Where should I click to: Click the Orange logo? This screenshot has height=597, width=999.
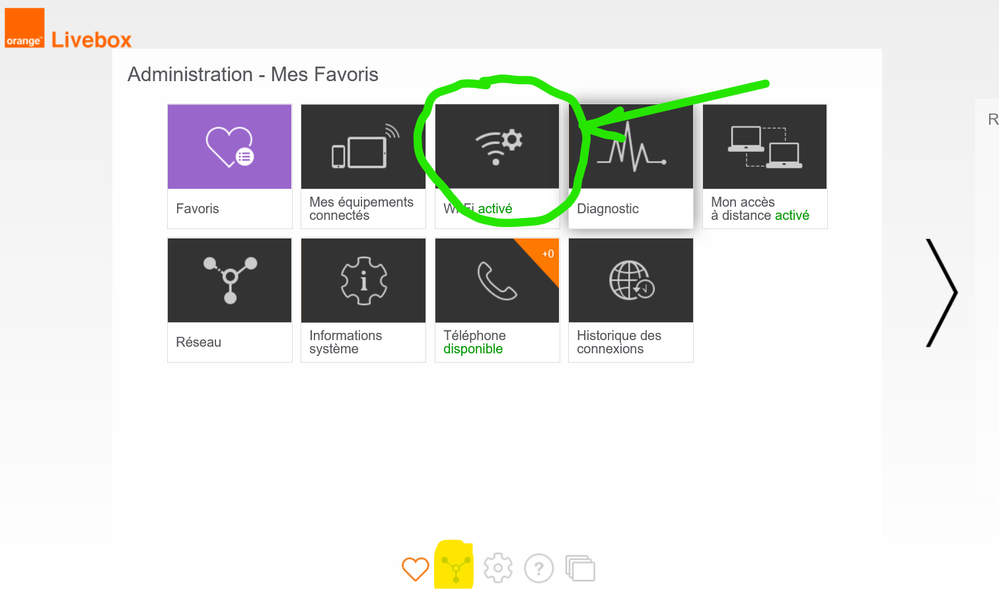tap(24, 28)
